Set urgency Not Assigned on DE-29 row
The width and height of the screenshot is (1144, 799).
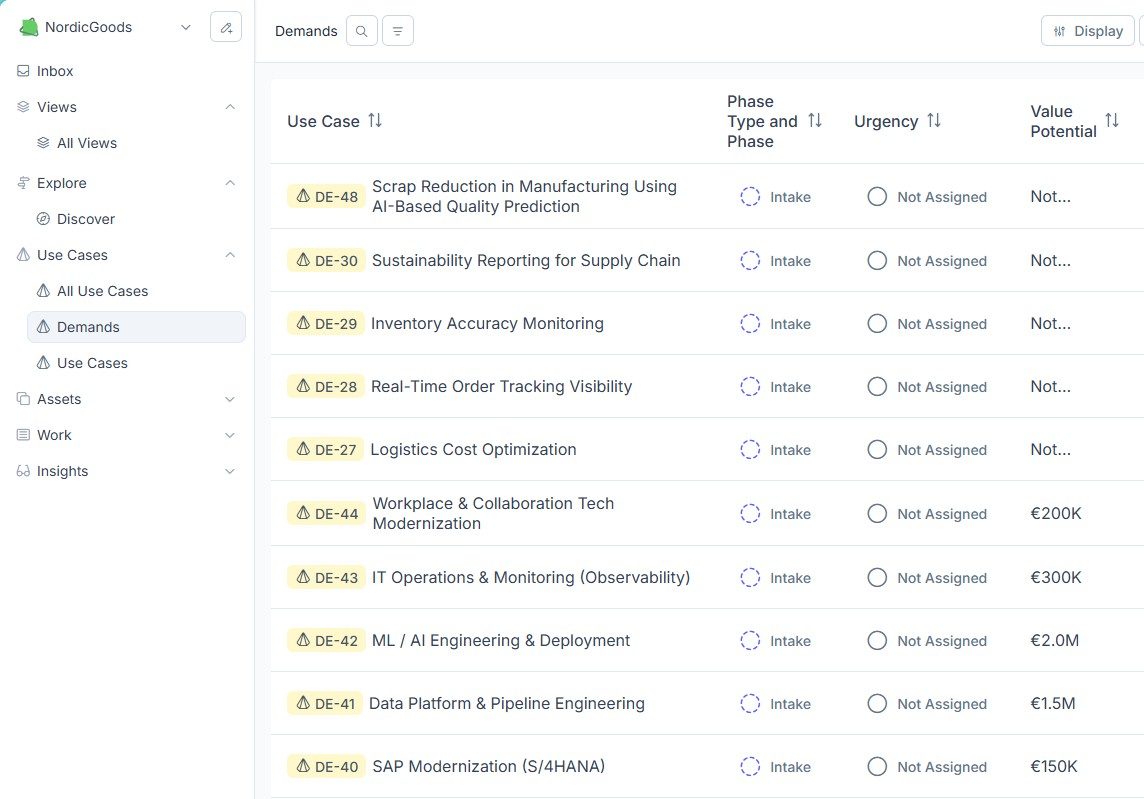[x=927, y=323]
